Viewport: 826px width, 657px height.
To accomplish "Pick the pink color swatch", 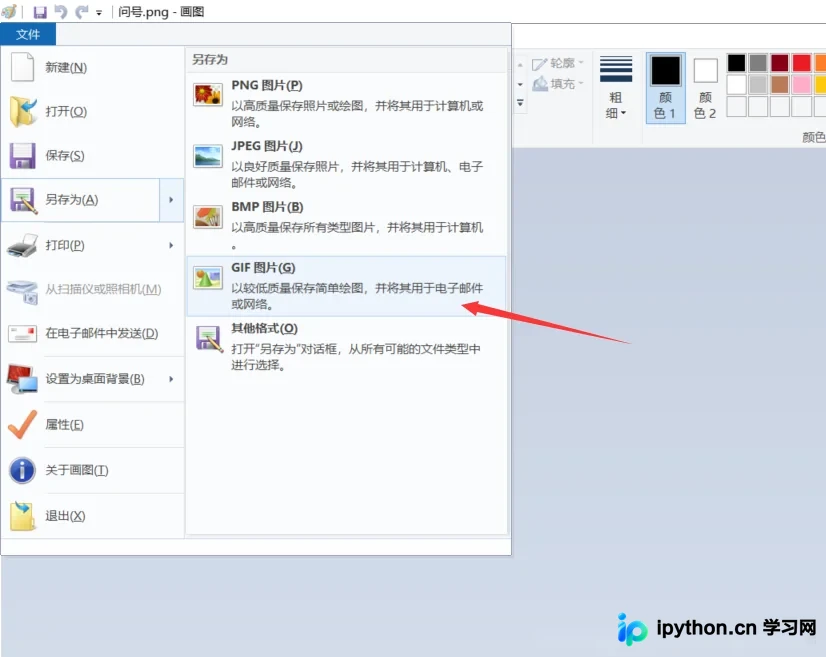I will tap(801, 84).
